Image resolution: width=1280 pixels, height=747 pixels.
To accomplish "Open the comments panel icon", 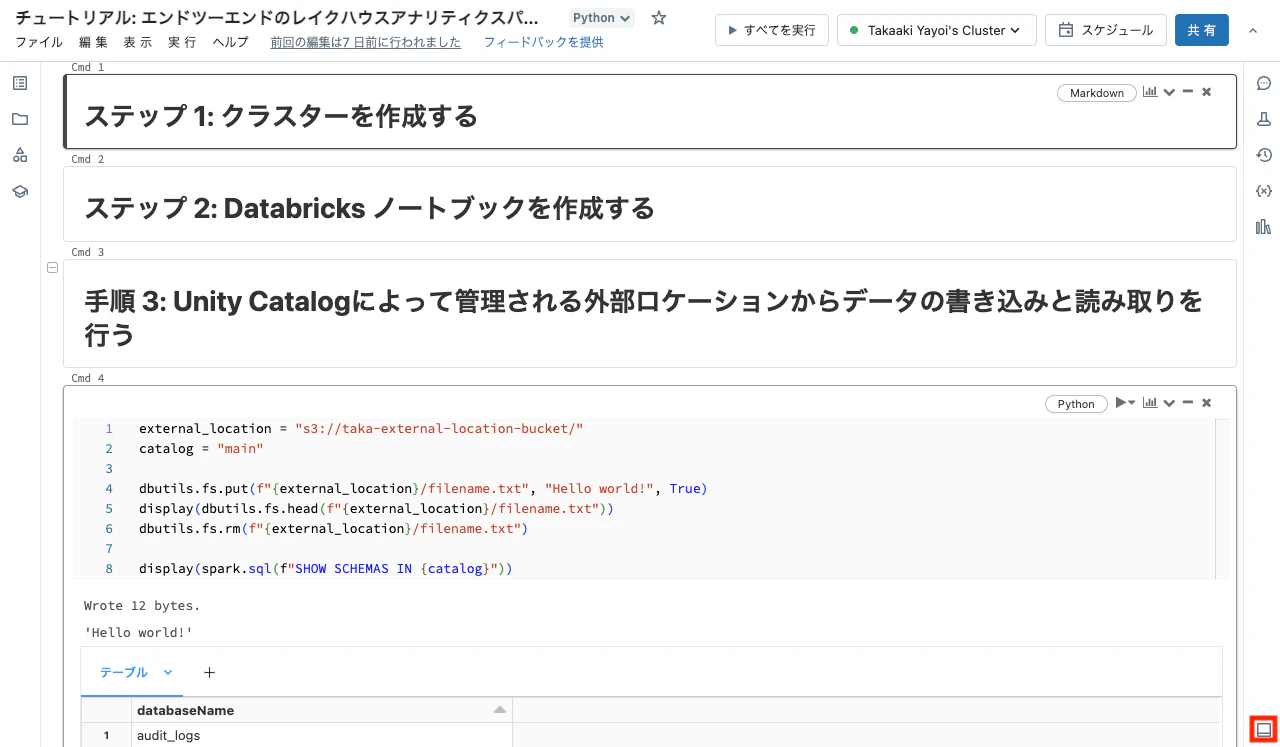I will [x=1263, y=83].
